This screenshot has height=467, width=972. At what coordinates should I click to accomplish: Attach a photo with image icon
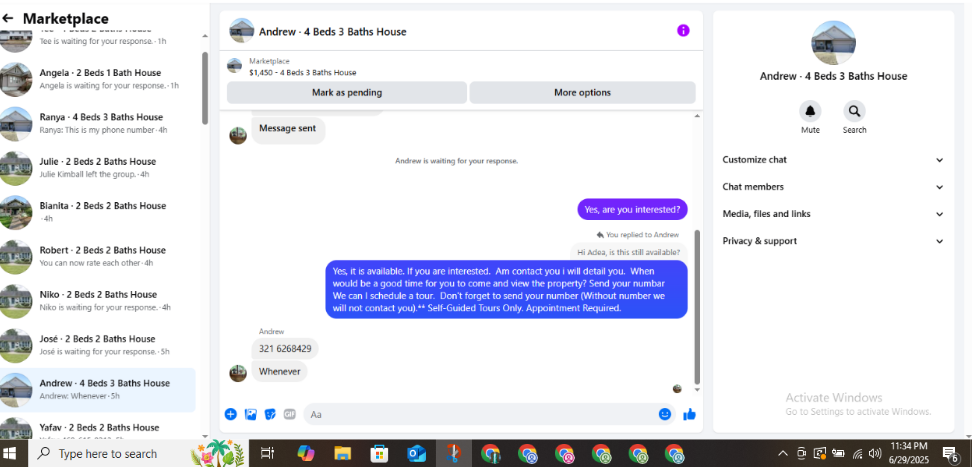(x=250, y=414)
